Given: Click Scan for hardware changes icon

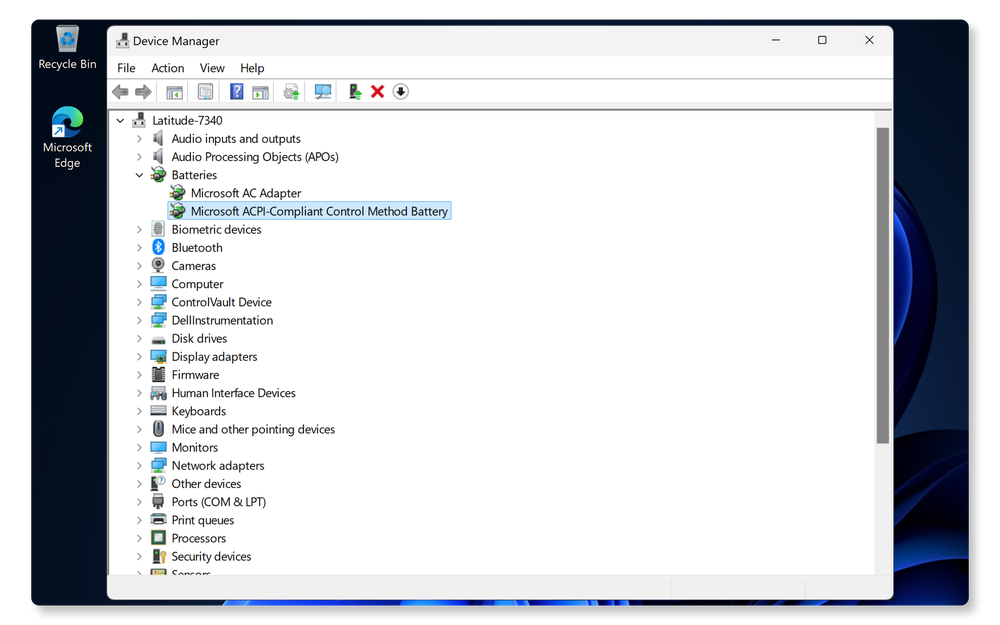Looking at the screenshot, I should 323,92.
